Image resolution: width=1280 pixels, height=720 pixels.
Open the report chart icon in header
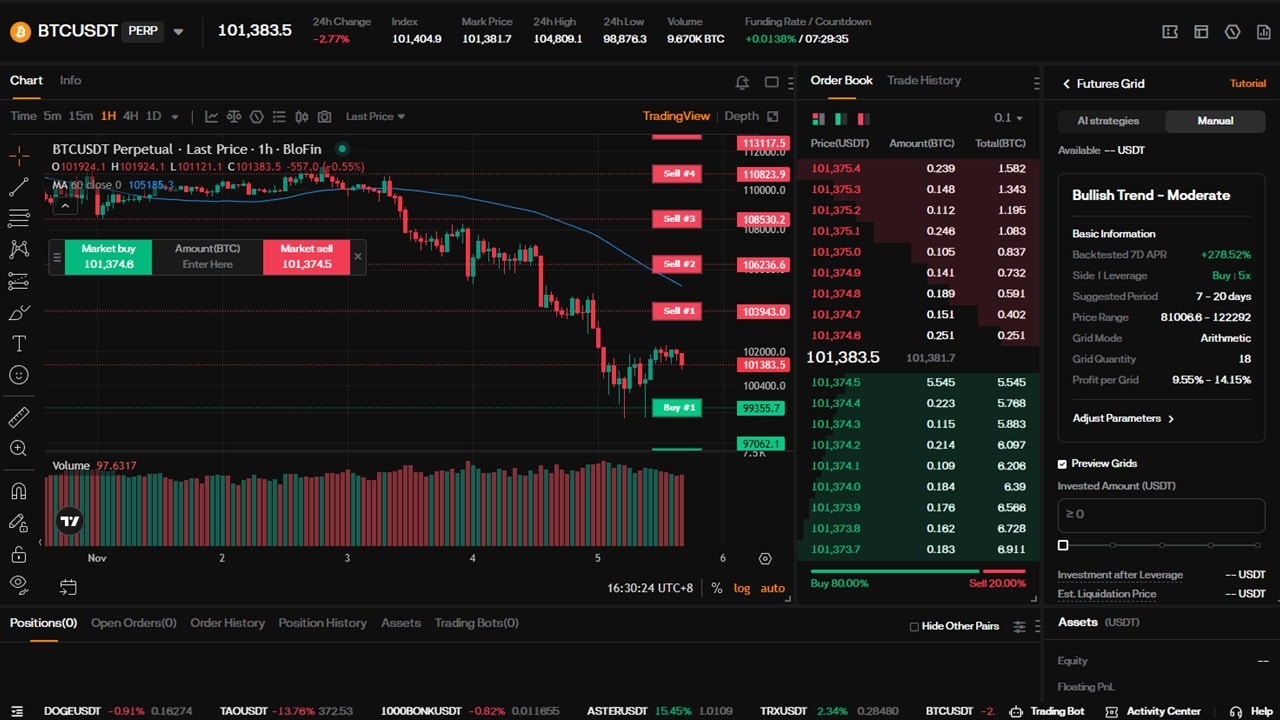pyautogui.click(x=1263, y=32)
